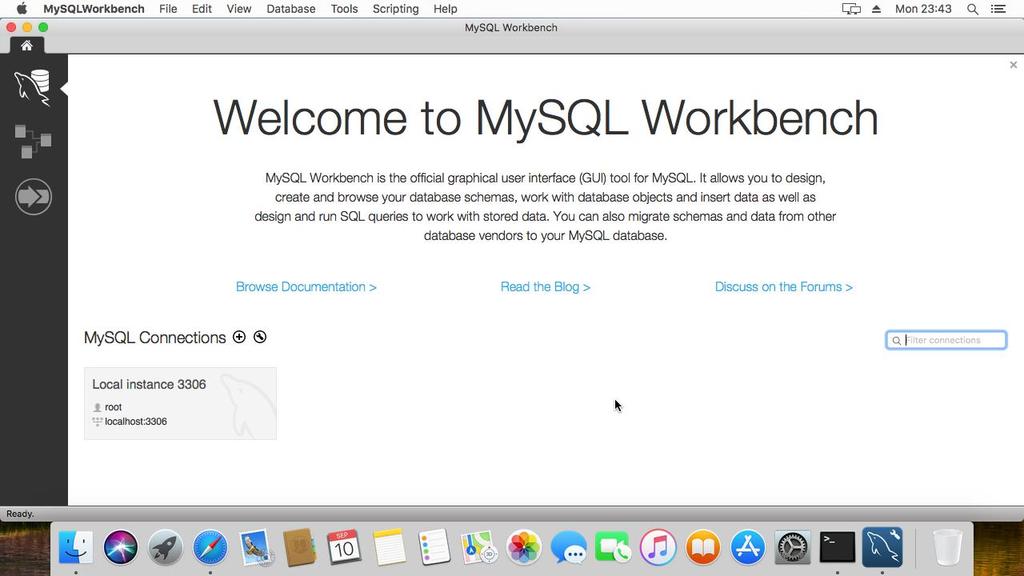Click the Spotlight search icon in menu bar
Screen dimensions: 1024x576
pyautogui.click(x=972, y=9)
